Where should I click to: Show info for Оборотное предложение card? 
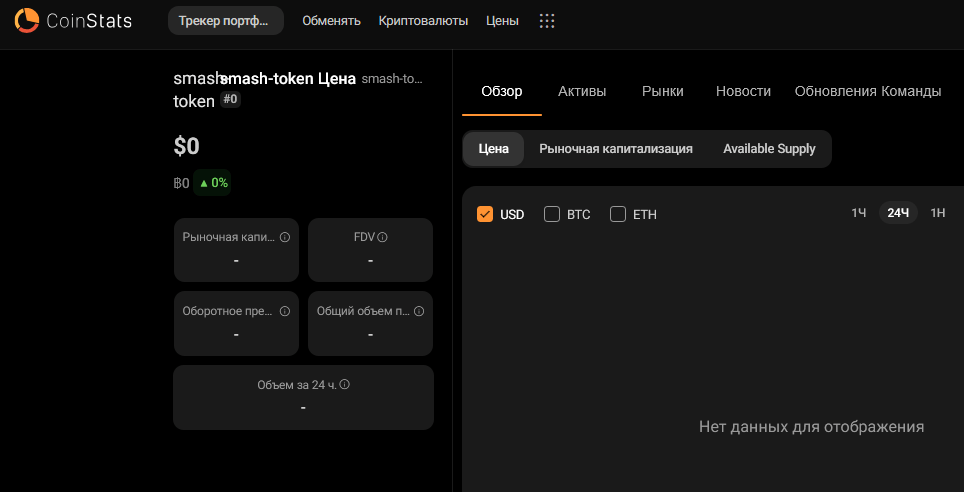[x=285, y=311]
